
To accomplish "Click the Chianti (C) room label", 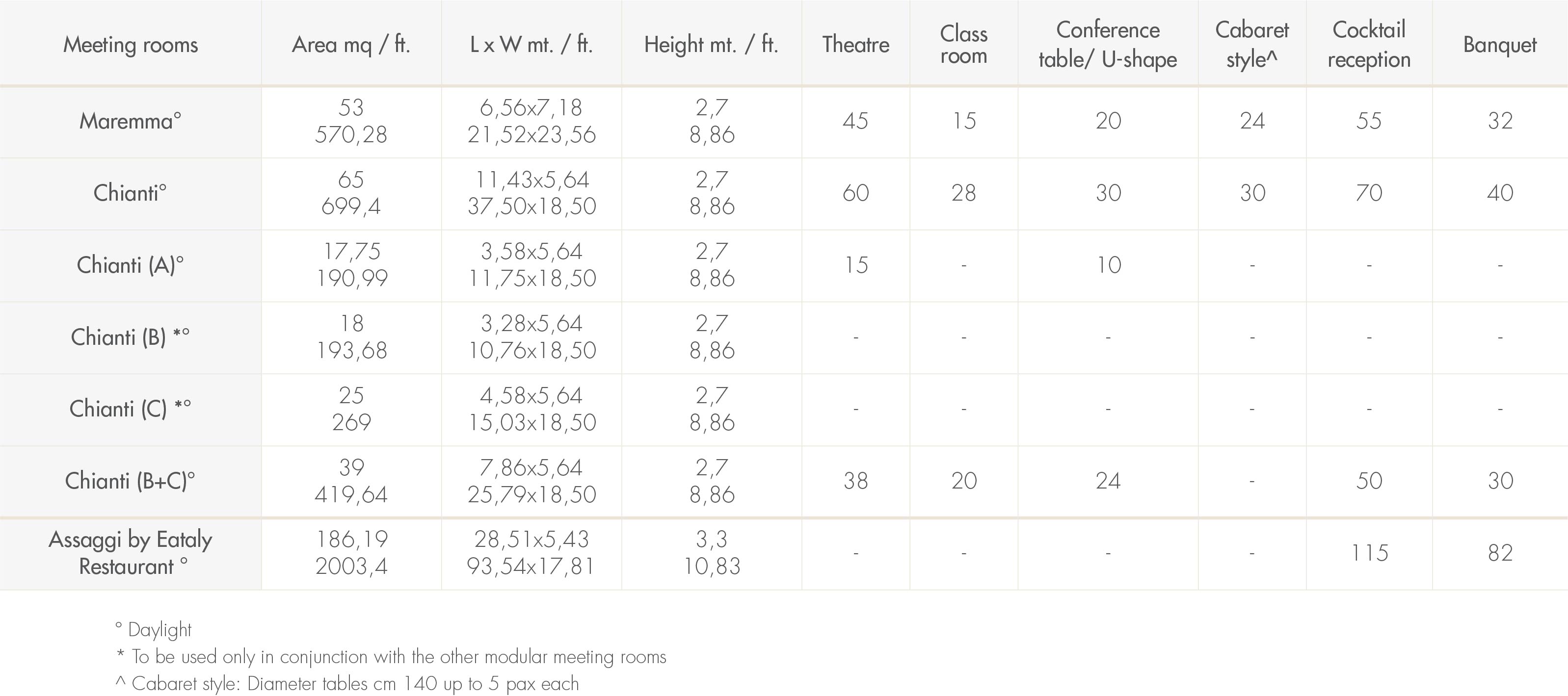I will [x=130, y=409].
